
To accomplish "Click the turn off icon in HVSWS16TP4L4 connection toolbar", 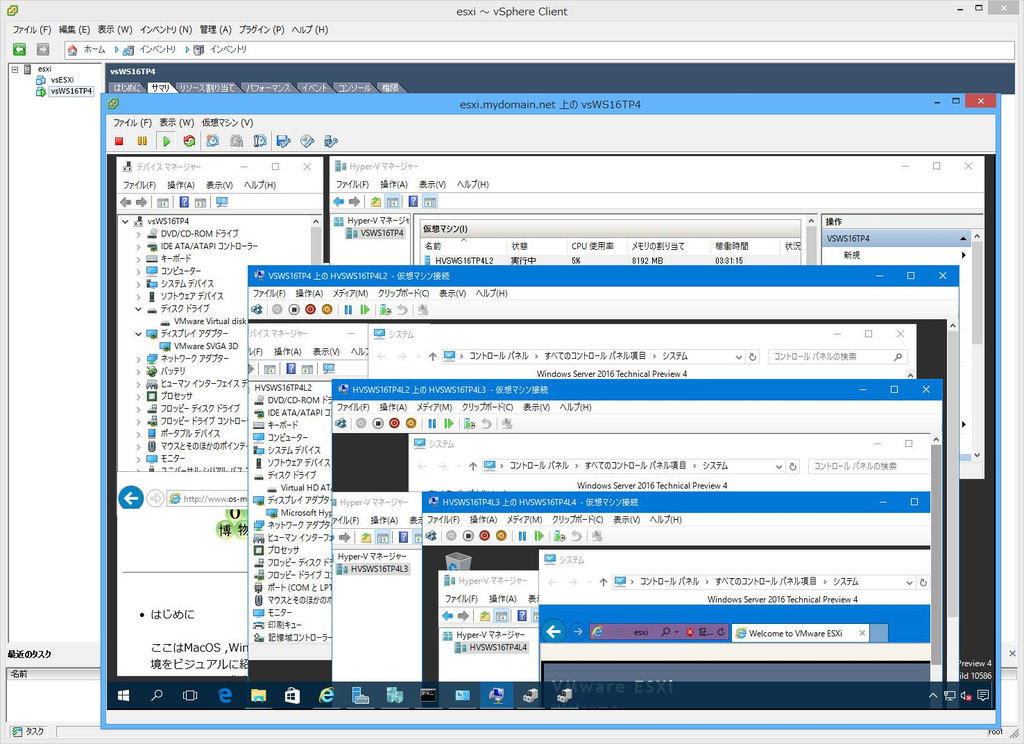I will pos(468,536).
